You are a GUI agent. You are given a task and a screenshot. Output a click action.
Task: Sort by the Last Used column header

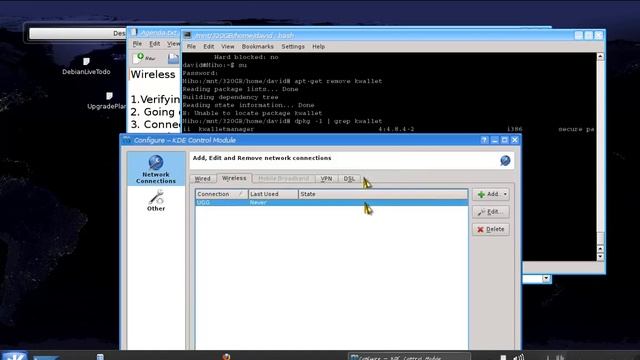273,194
